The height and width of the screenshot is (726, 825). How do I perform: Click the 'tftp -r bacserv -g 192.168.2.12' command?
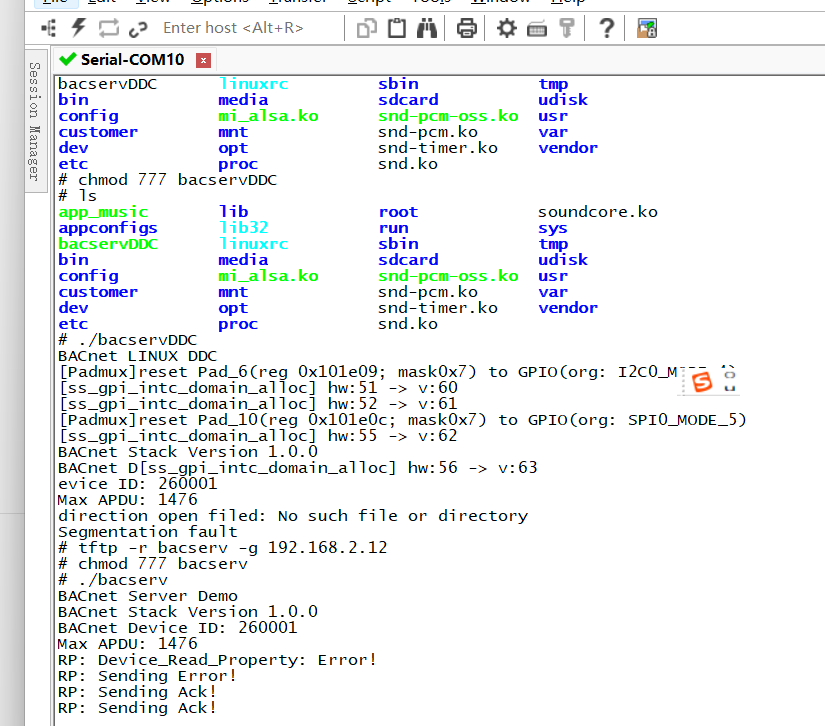(x=223, y=548)
